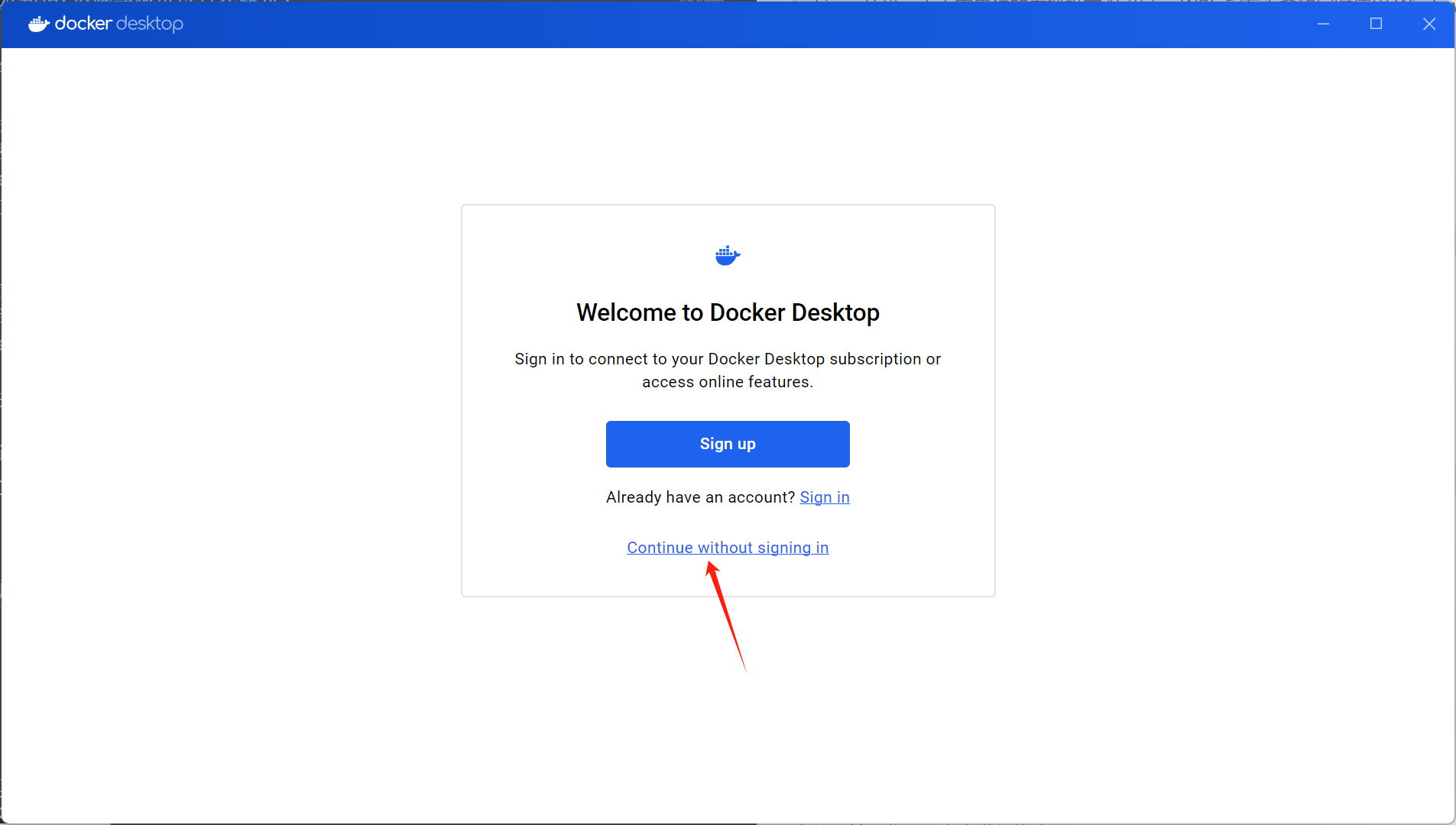The height and width of the screenshot is (825, 1456).
Task: Minimize the Docker Desktop window
Action: click(x=1323, y=24)
